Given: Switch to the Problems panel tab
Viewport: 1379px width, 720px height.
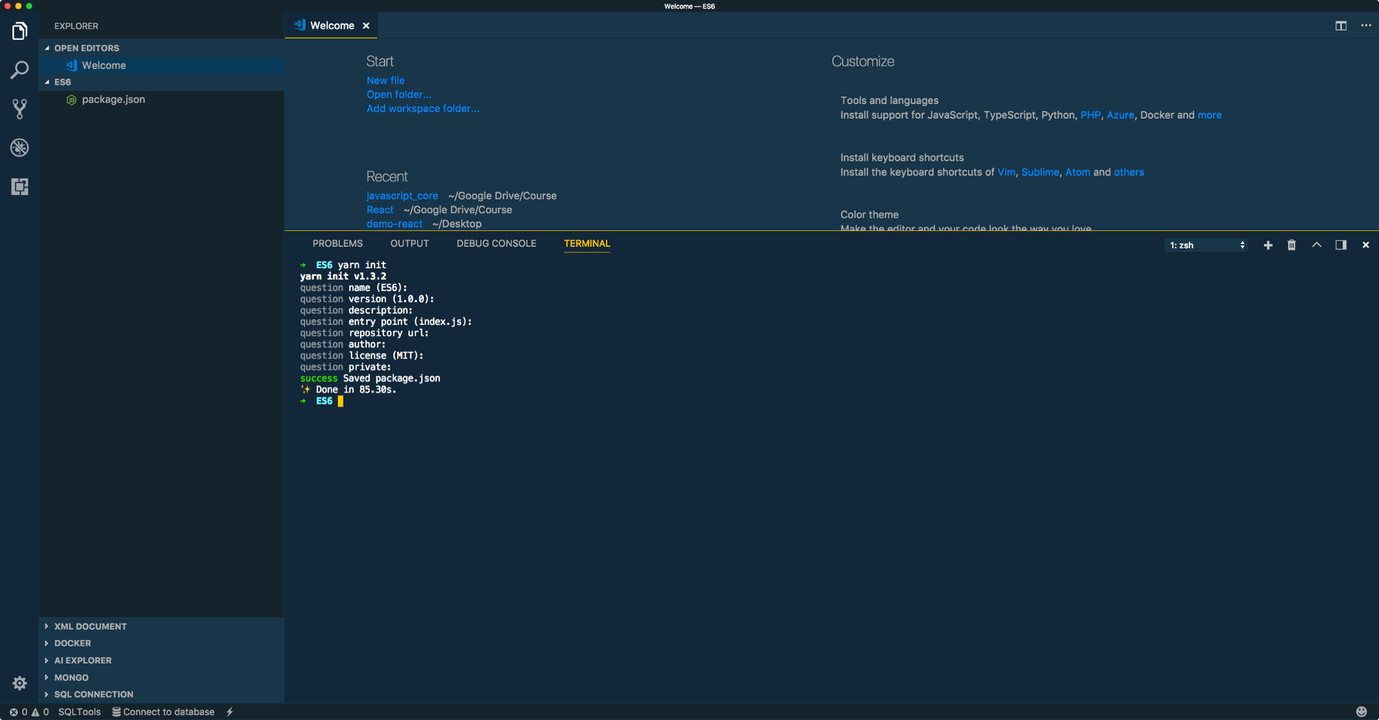Looking at the screenshot, I should coord(338,244).
